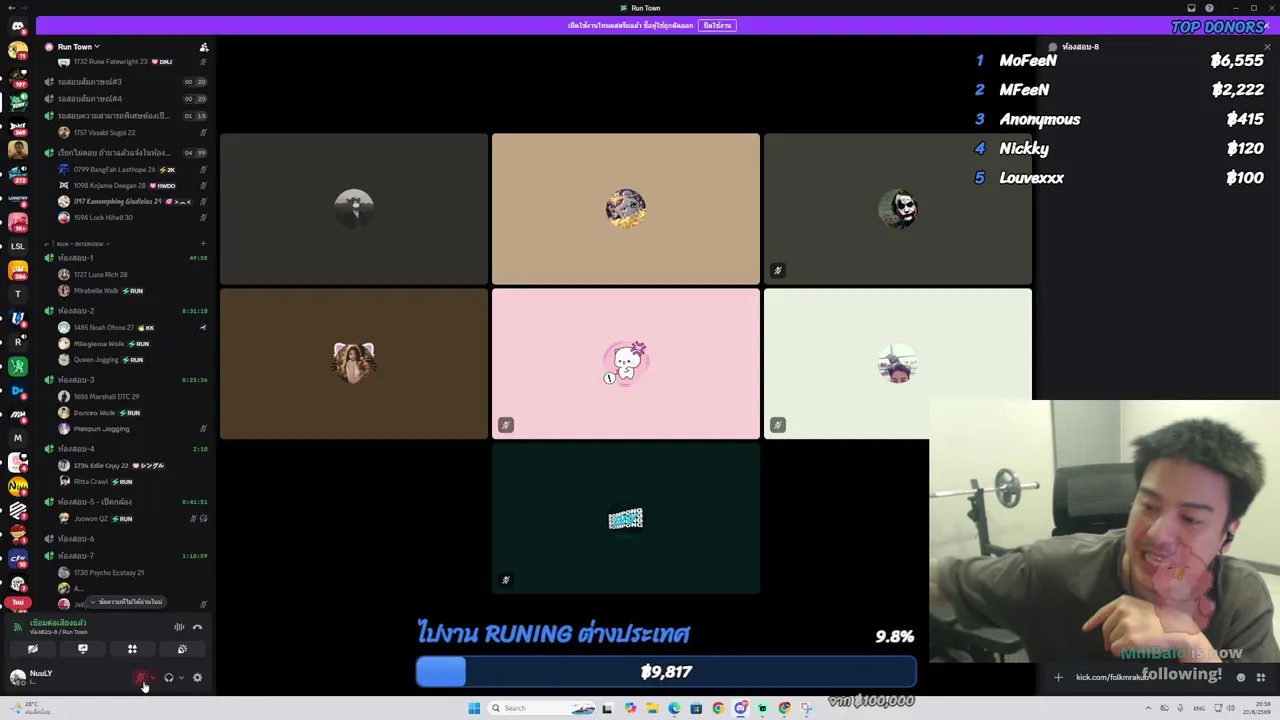Open taskbar clock and date

(1255, 708)
